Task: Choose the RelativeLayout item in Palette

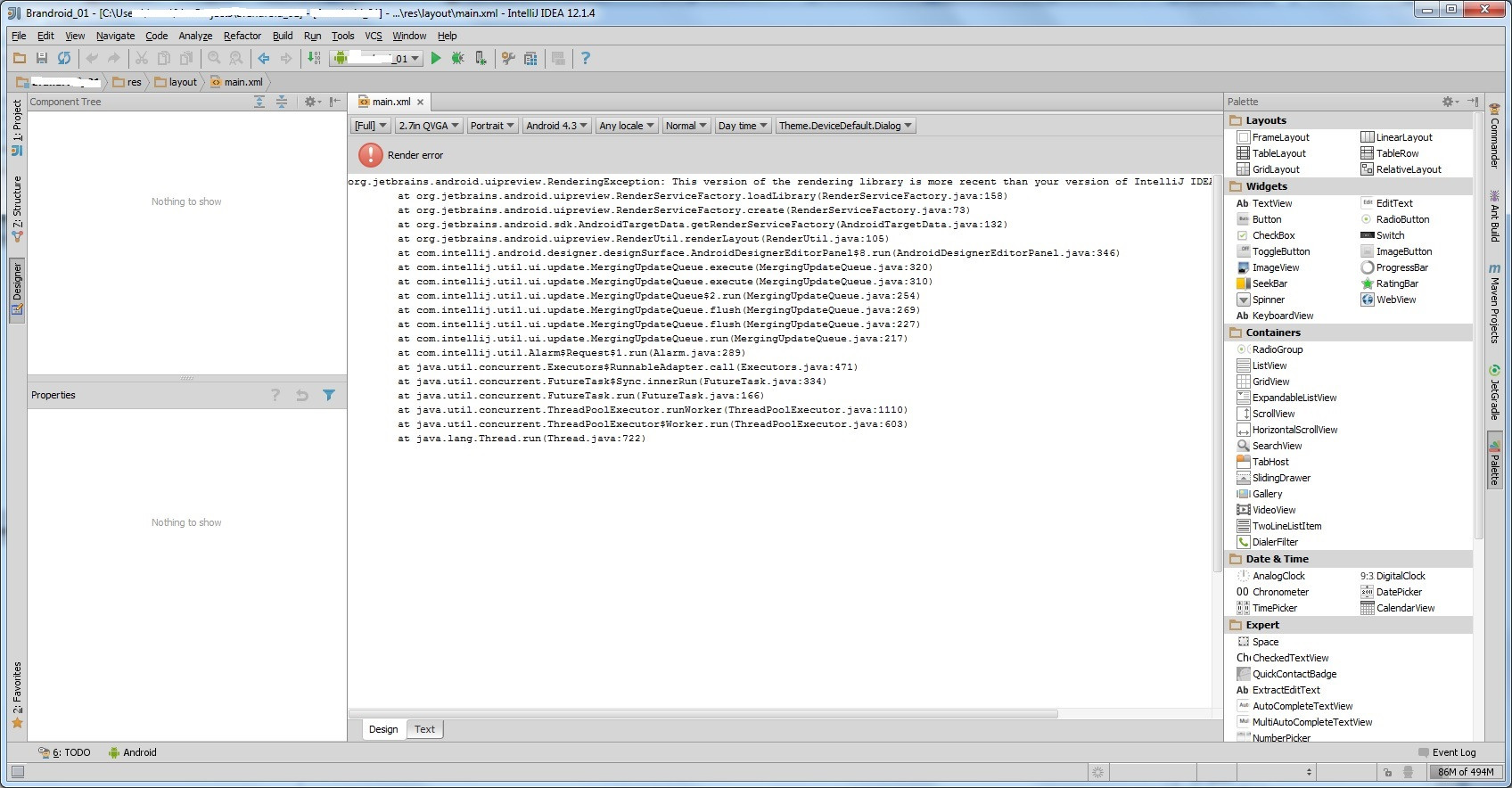Action: click(1401, 169)
